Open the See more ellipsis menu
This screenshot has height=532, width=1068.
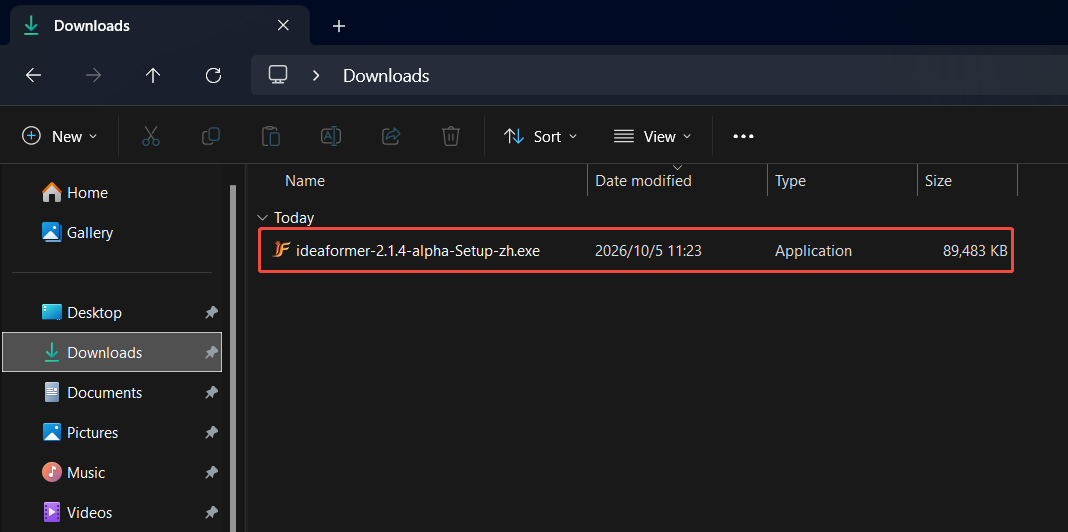tap(743, 136)
